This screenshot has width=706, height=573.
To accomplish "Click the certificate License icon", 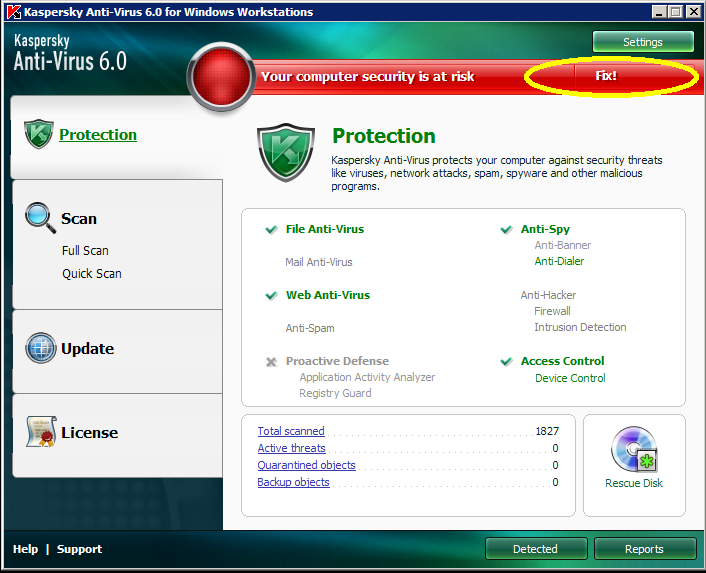I will 41,432.
